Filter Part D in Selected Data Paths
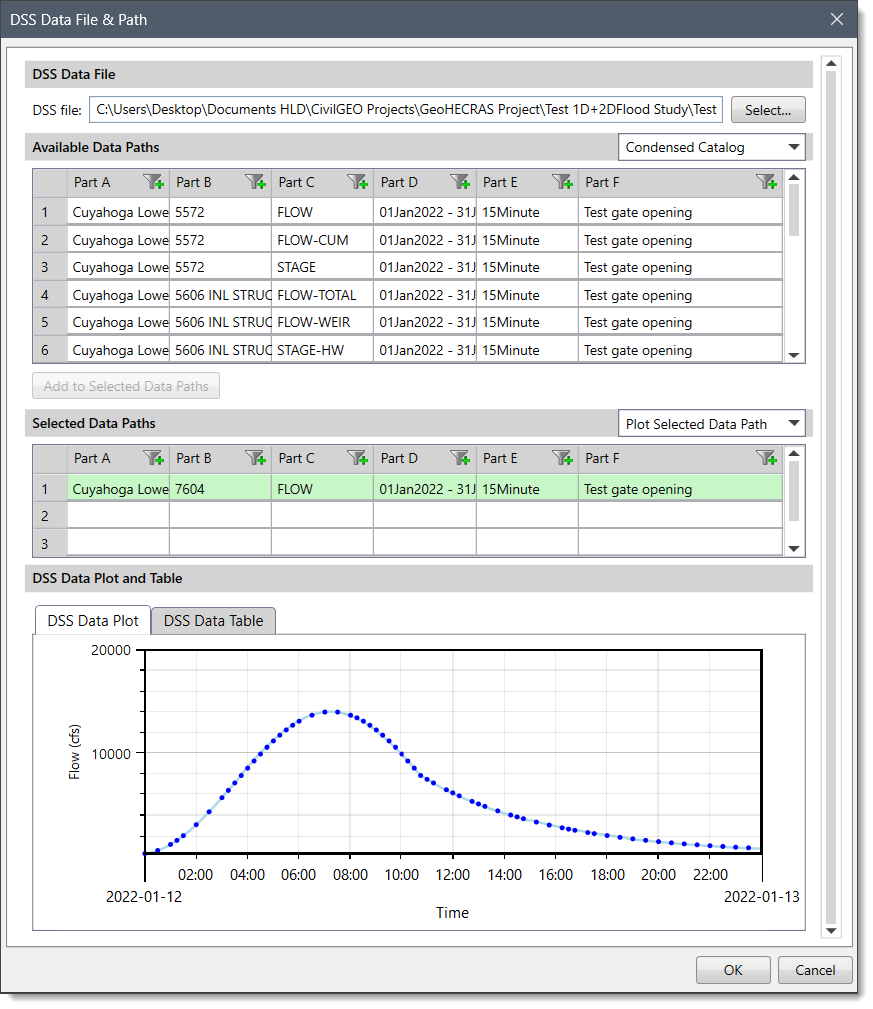 (460, 458)
